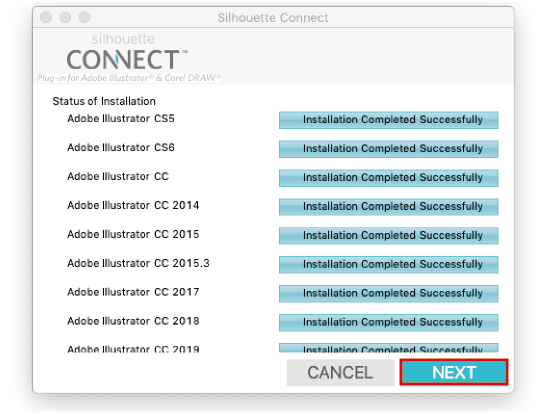
Task: Click the NEXT button
Action: click(x=454, y=372)
